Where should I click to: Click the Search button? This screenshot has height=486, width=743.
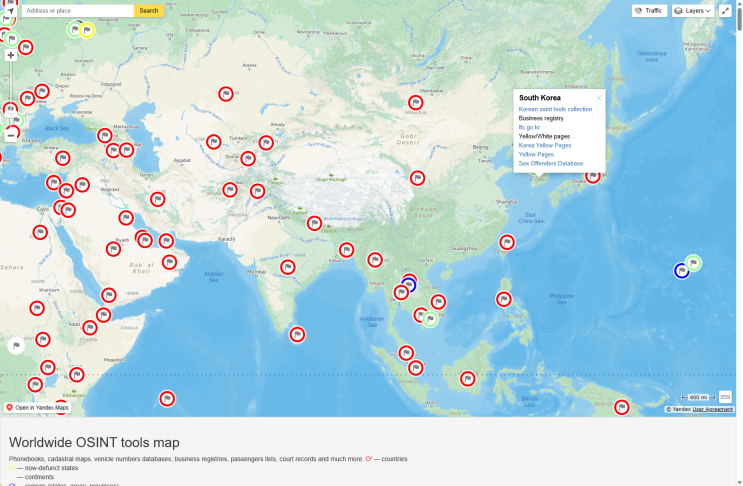click(x=149, y=10)
